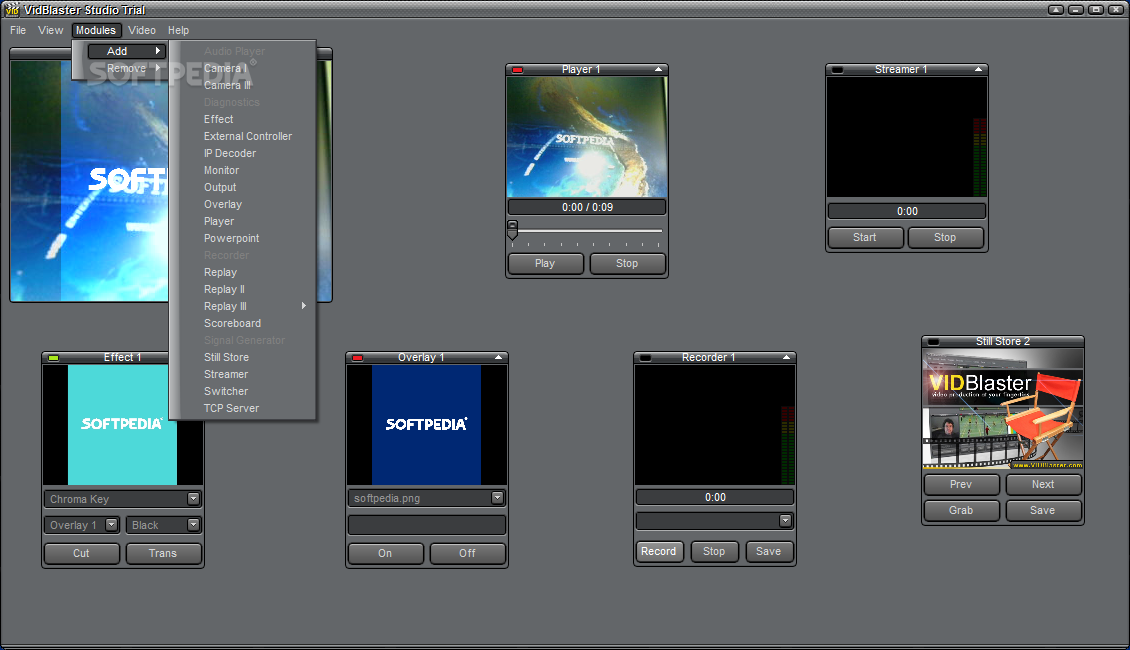Click Player 1 video preview
The width and height of the screenshot is (1130, 650).
tap(587, 137)
